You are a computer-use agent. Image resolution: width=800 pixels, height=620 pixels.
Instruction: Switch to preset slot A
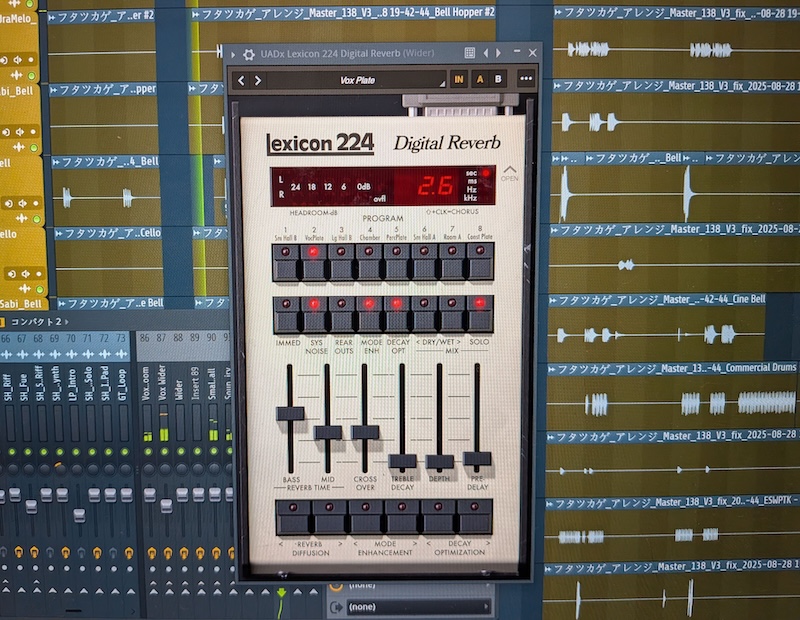pyautogui.click(x=478, y=79)
